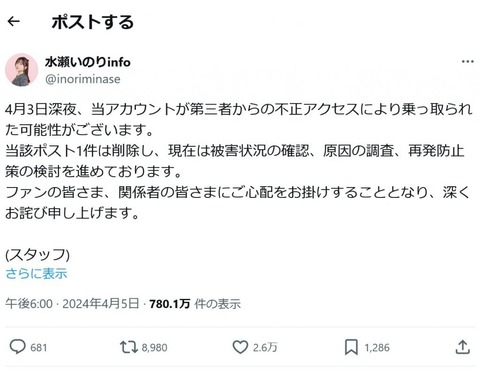Viewport: 480px width, 370px height.
Task: Open the 水瀬いのりinfo display name
Action: [88, 62]
